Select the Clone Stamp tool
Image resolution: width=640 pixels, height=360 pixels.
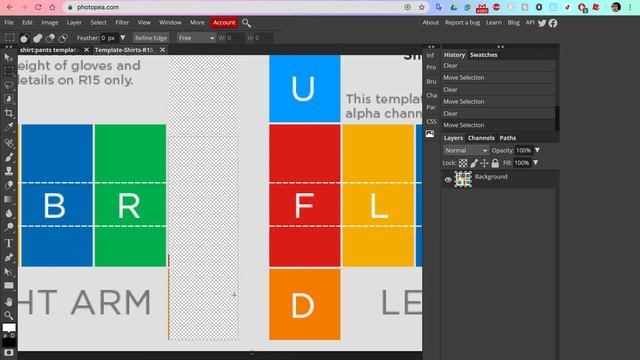pyautogui.click(x=9, y=171)
